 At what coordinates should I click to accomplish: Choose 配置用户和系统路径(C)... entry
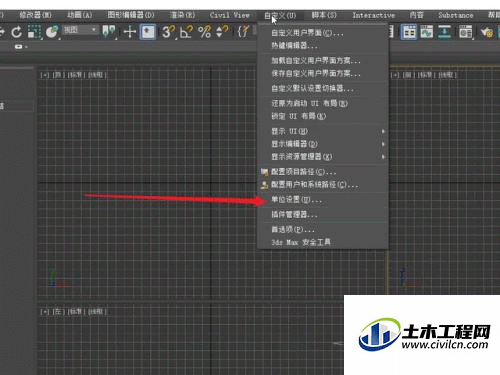[323, 184]
